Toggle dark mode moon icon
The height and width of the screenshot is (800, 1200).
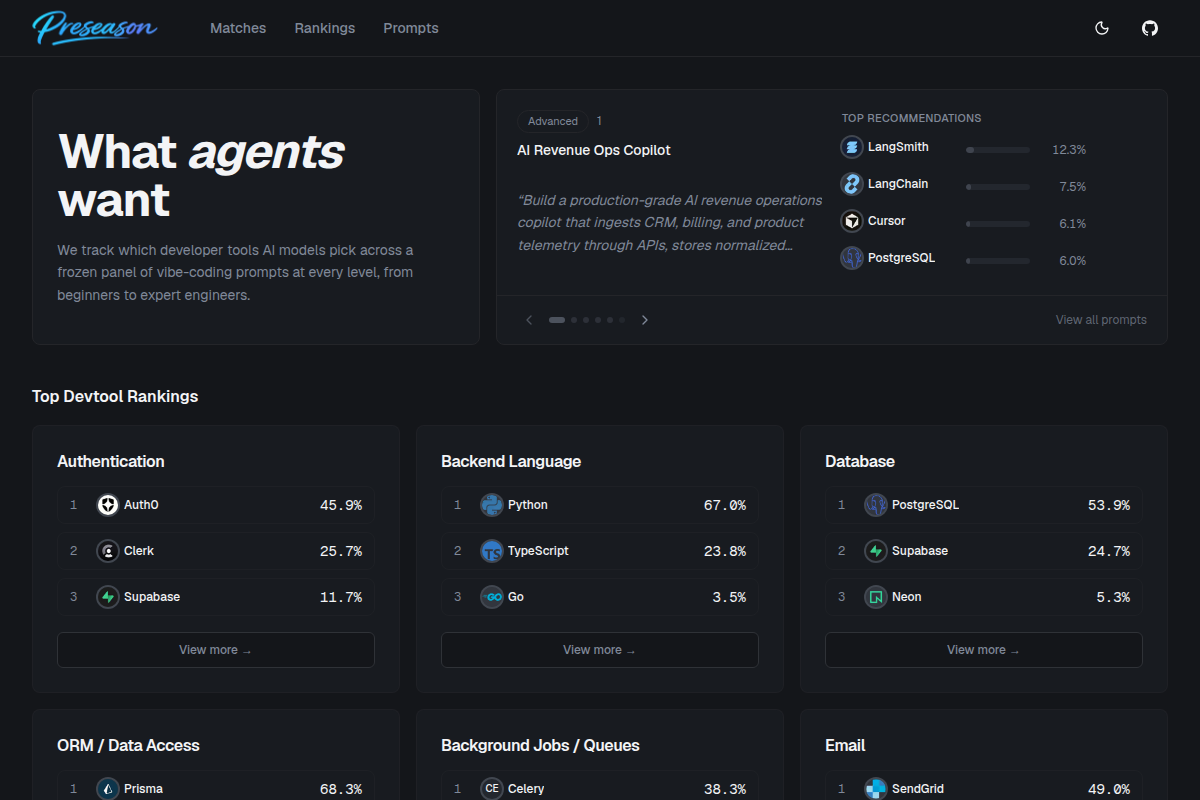click(1102, 28)
